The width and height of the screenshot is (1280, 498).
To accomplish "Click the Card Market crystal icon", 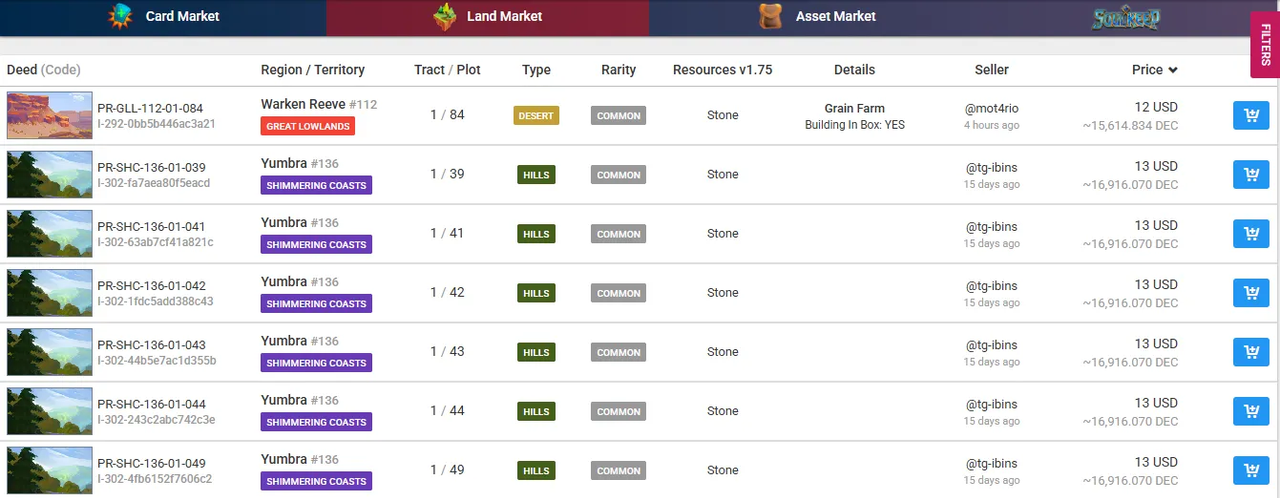I will (121, 16).
